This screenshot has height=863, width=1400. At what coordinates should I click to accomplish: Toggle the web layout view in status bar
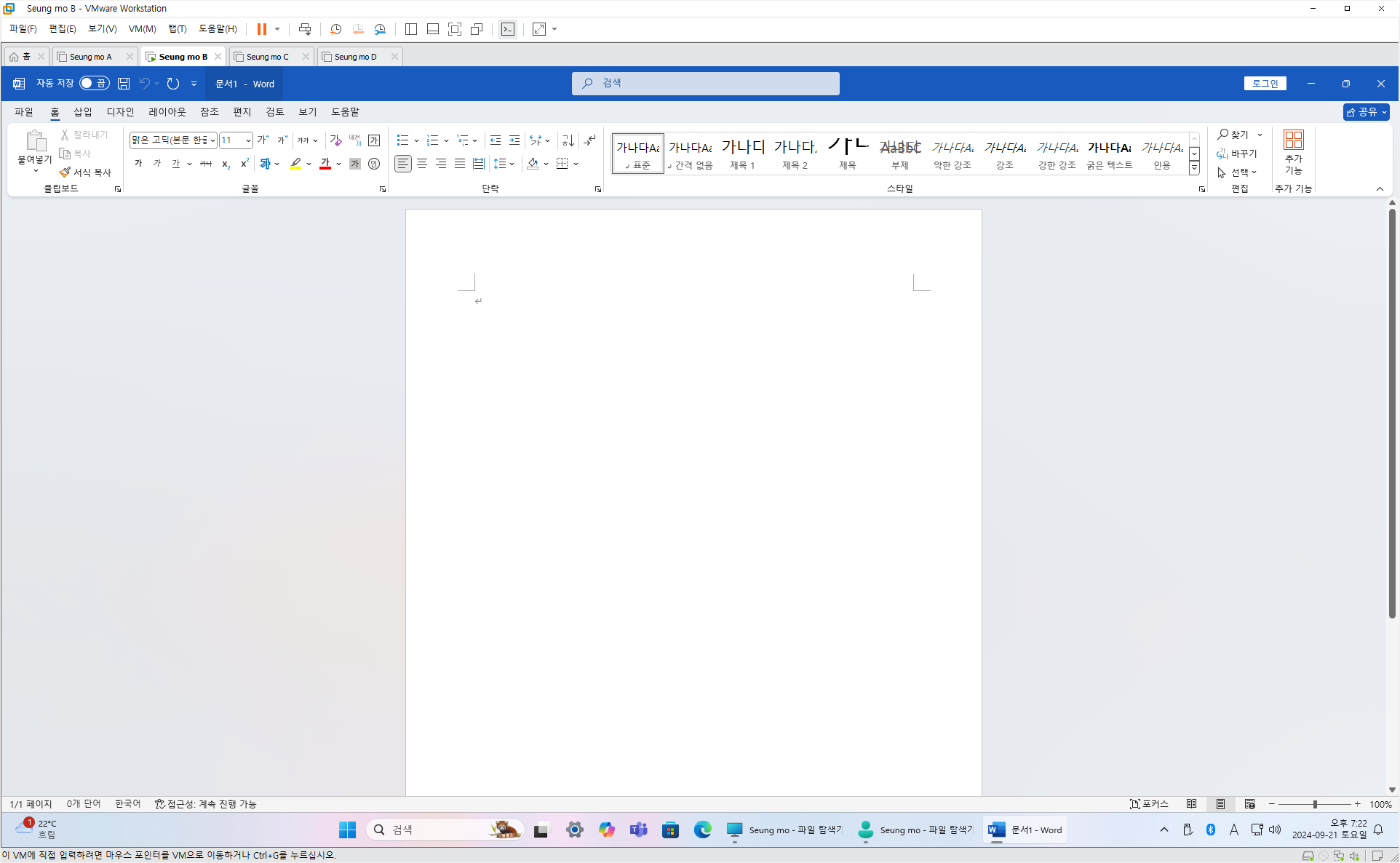point(1249,804)
